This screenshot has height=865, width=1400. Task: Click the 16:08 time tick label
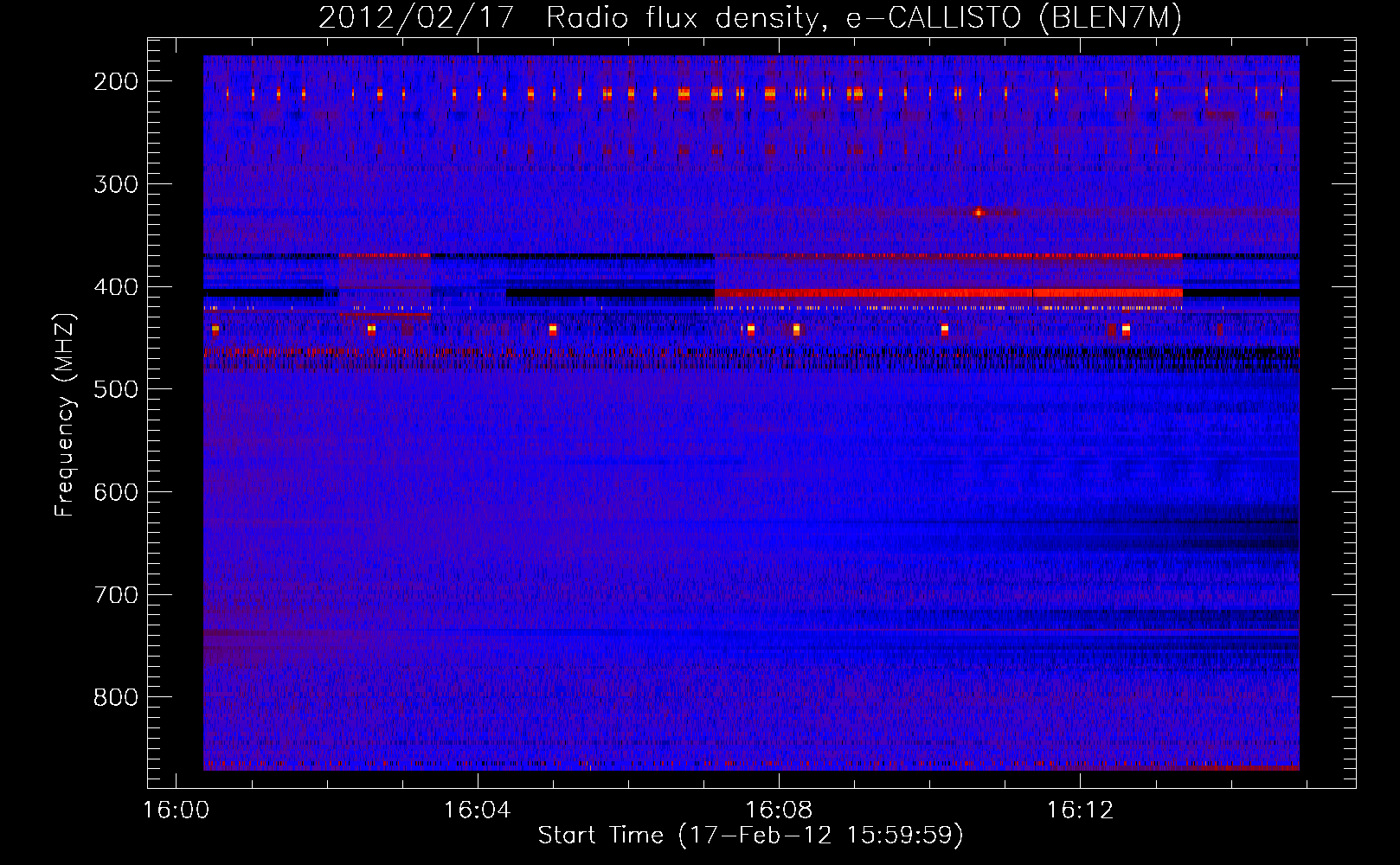(779, 811)
